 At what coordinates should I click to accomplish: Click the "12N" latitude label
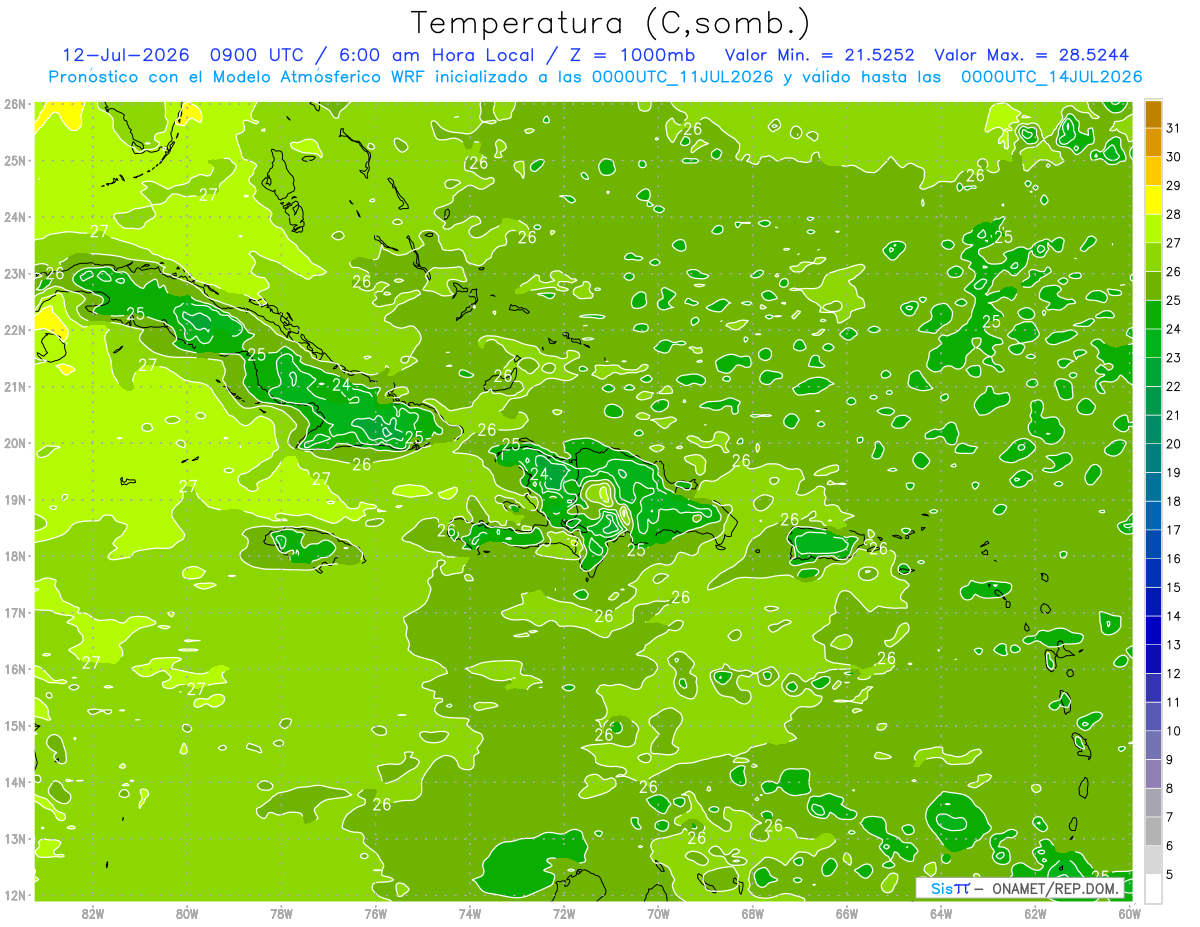(14, 895)
